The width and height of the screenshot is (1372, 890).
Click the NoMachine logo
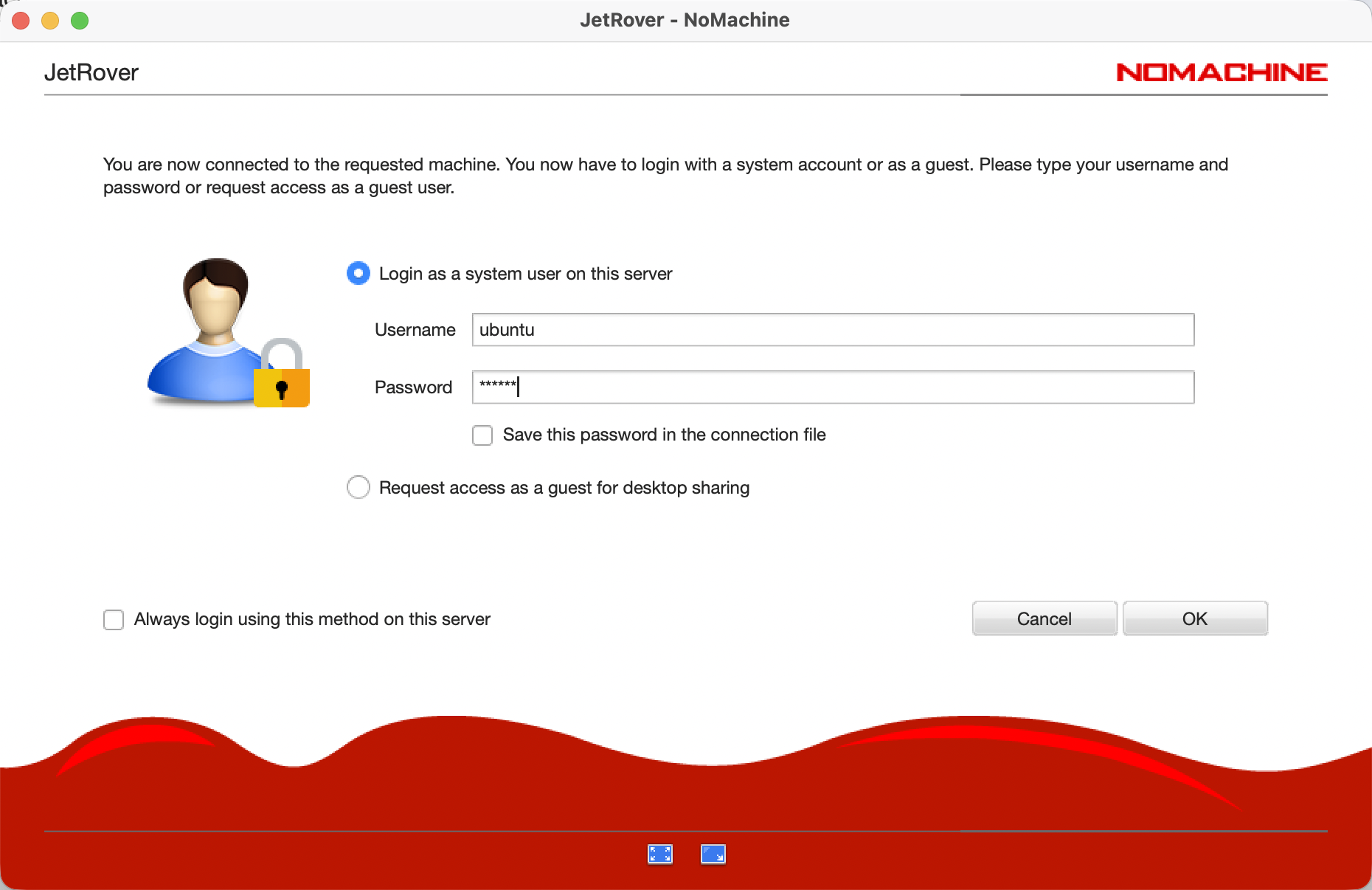(x=1222, y=72)
